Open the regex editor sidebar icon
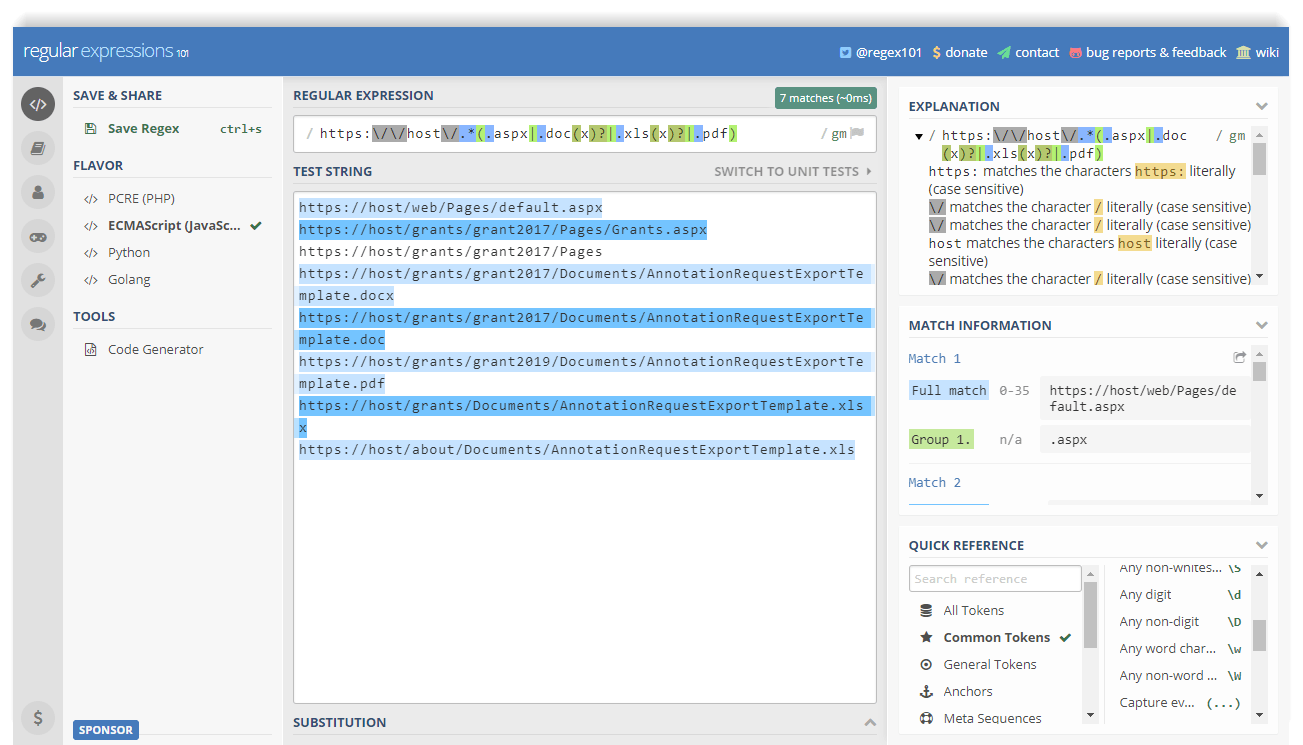1303x745 pixels. click(38, 104)
